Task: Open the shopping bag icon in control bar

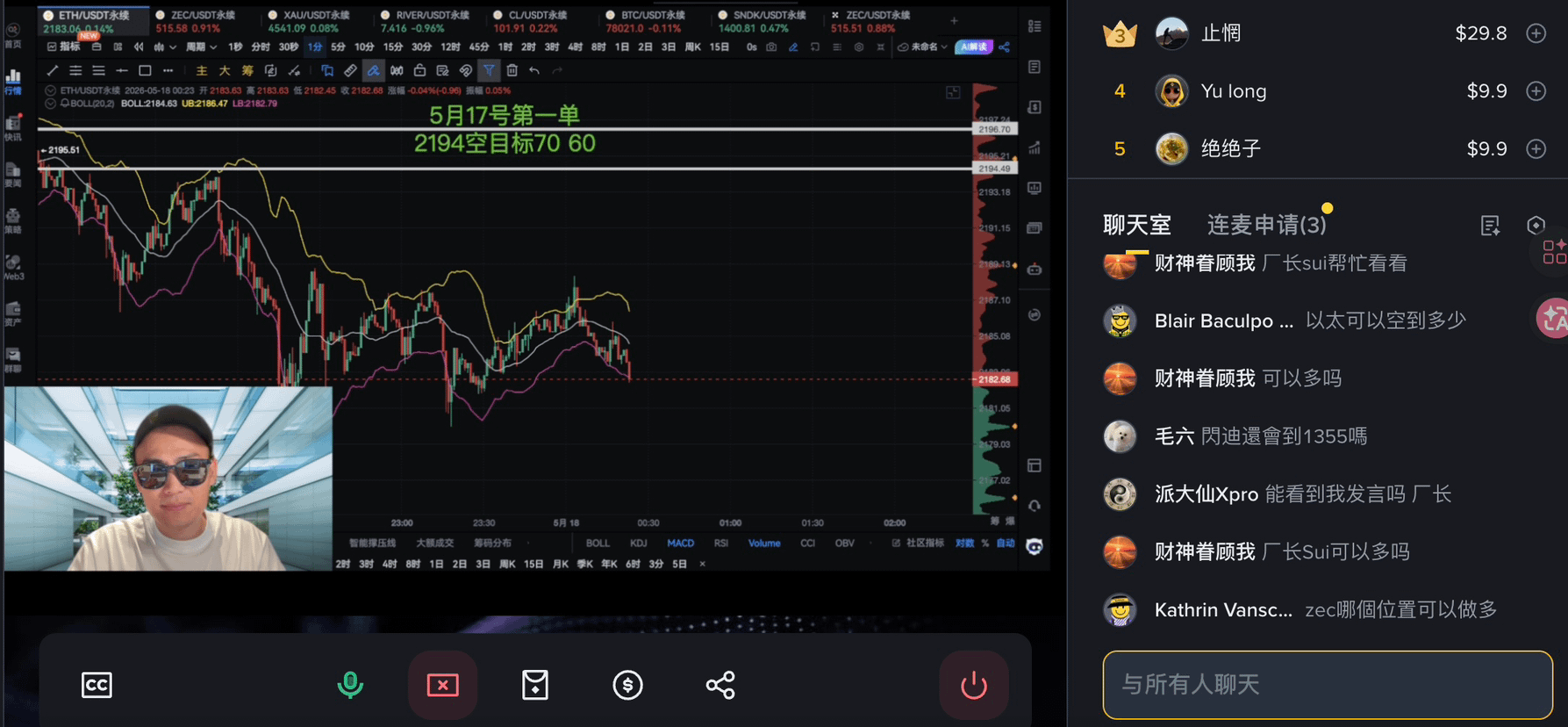Action: click(535, 685)
